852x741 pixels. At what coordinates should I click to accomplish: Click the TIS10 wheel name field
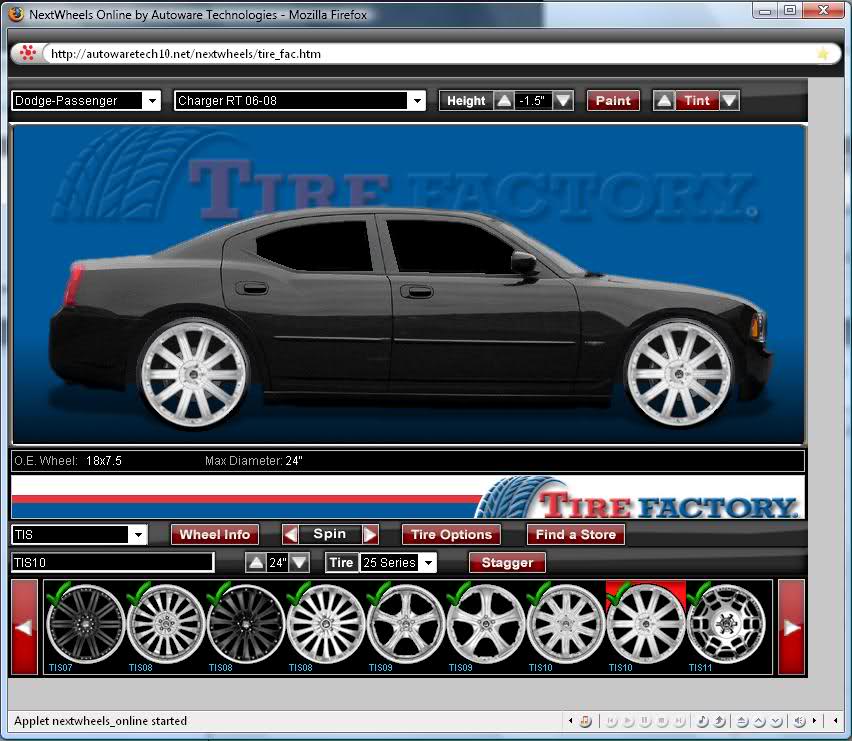(112, 562)
